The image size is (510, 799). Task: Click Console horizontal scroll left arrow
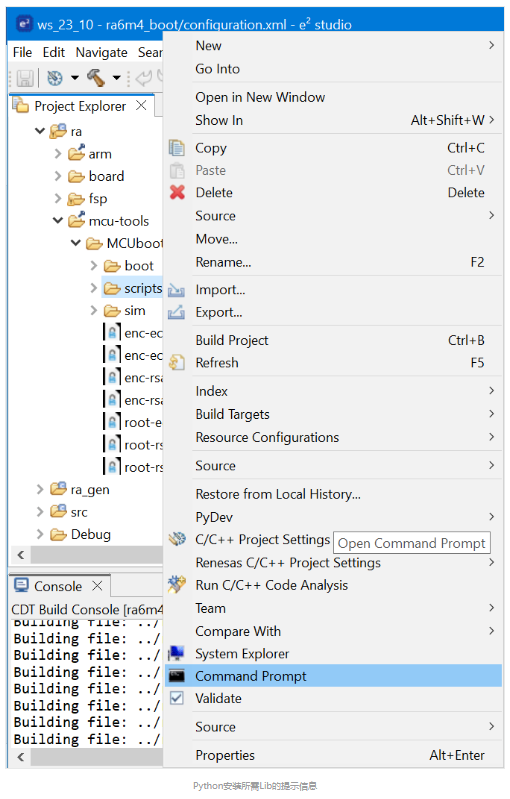[20, 757]
